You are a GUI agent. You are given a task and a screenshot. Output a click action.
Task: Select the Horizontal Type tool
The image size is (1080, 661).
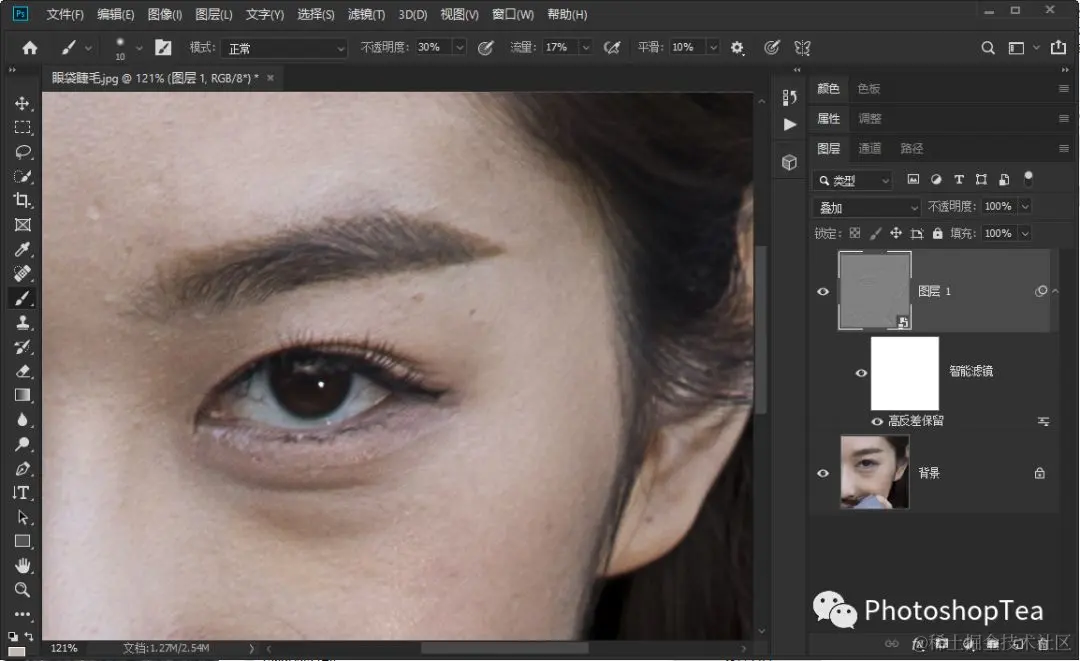[22, 493]
